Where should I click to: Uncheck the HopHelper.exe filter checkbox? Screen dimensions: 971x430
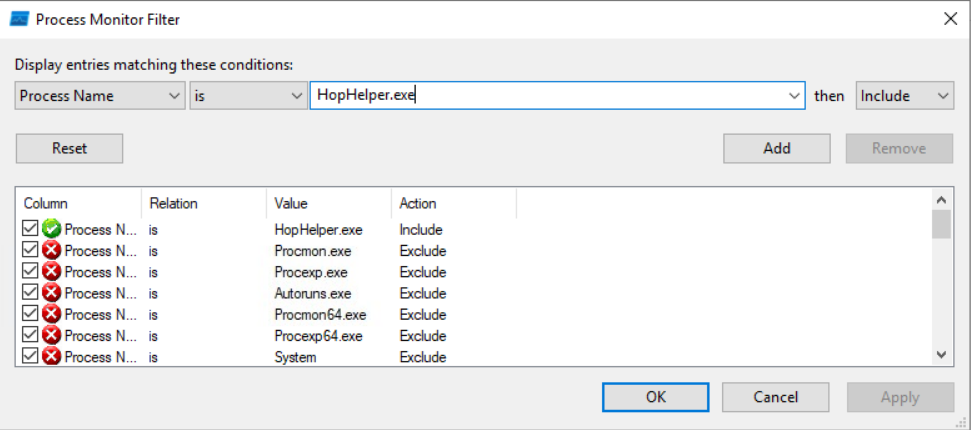[x=30, y=230]
